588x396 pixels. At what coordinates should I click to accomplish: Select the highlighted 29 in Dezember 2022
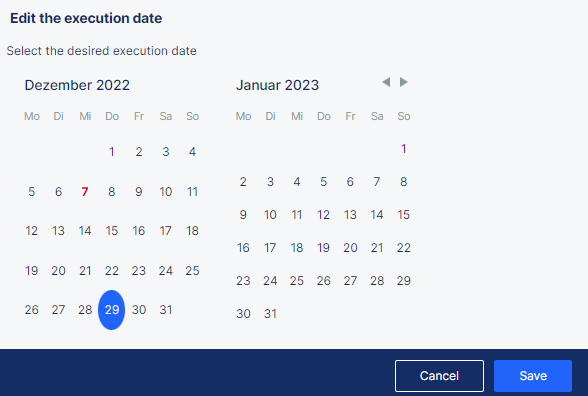pyautogui.click(x=112, y=310)
